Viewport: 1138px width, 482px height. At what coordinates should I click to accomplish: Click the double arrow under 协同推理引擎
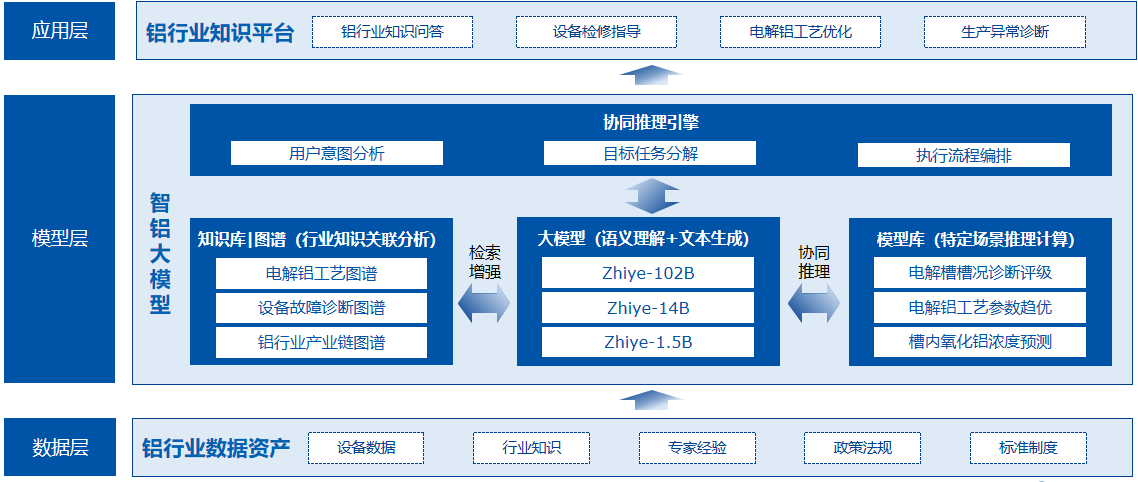(x=651, y=196)
